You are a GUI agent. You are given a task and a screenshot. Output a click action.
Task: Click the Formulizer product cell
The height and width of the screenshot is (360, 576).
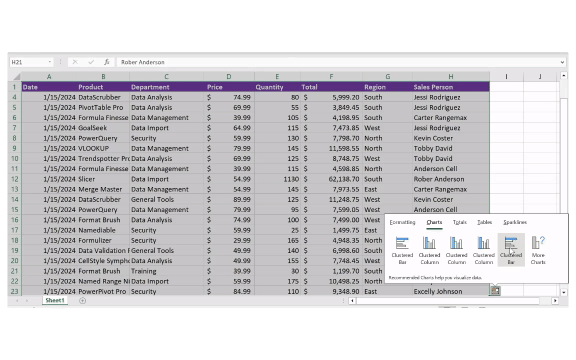[x=103, y=241]
